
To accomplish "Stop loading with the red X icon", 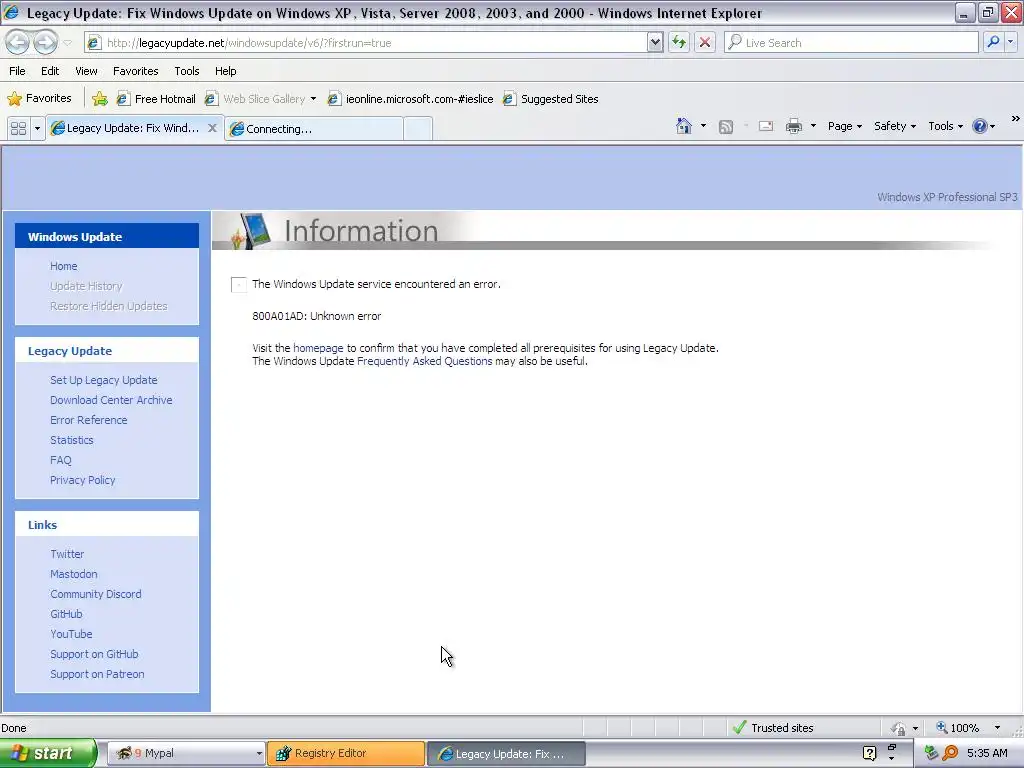I will coord(705,43).
